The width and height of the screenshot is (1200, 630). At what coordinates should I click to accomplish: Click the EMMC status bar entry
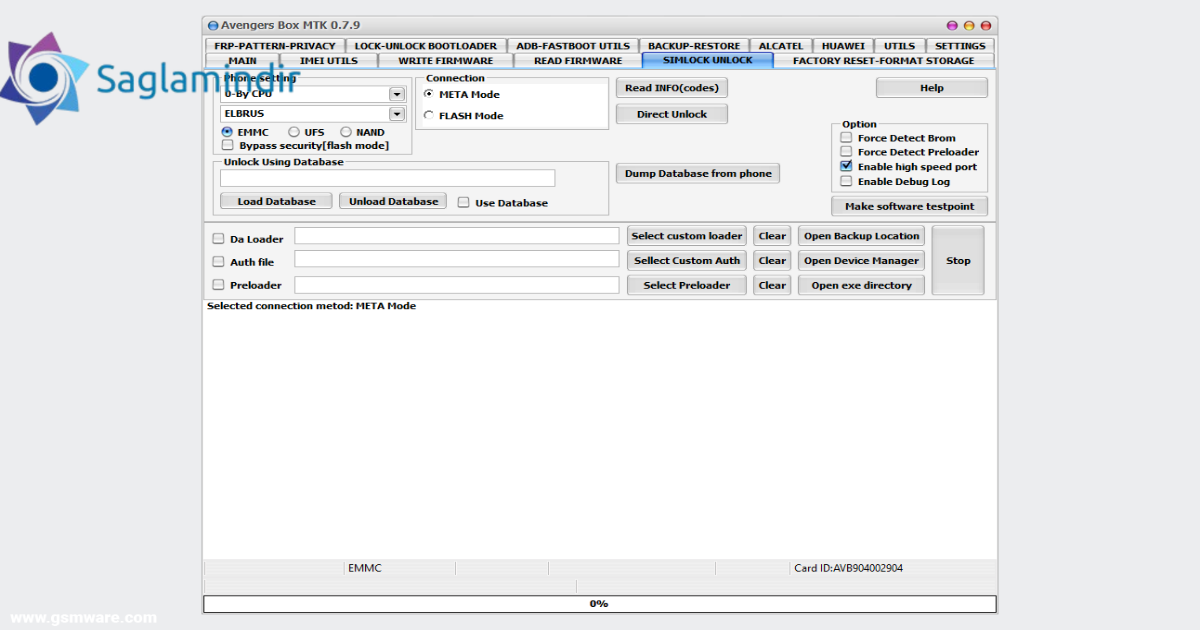tap(365, 568)
